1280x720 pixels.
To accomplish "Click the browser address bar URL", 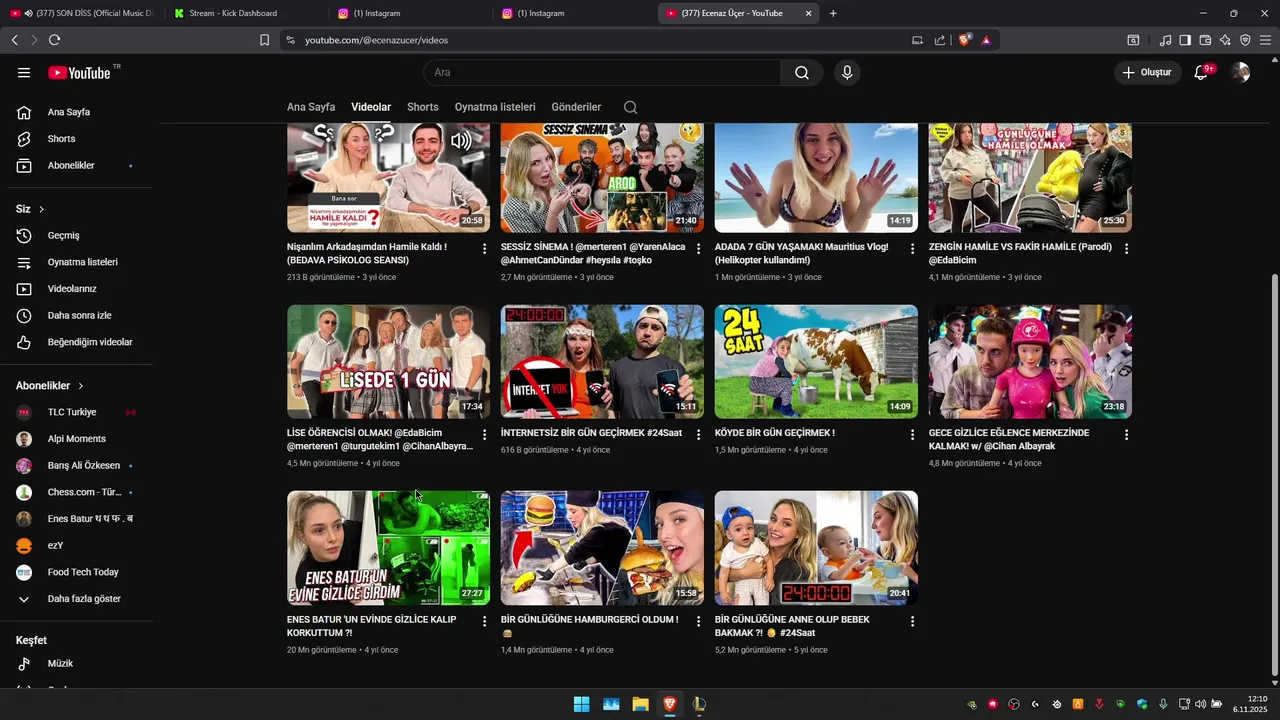I will (x=376, y=40).
